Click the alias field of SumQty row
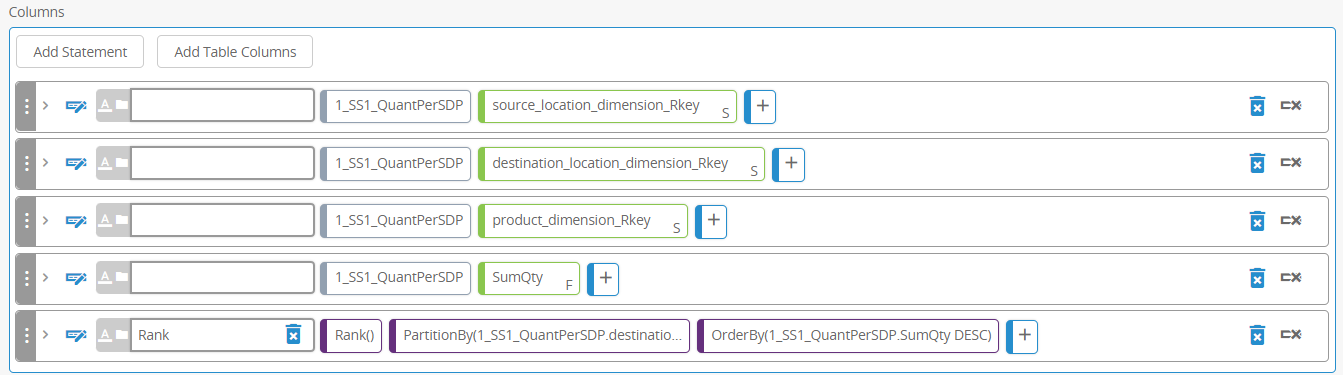This screenshot has height=375, width=1343. point(222,278)
